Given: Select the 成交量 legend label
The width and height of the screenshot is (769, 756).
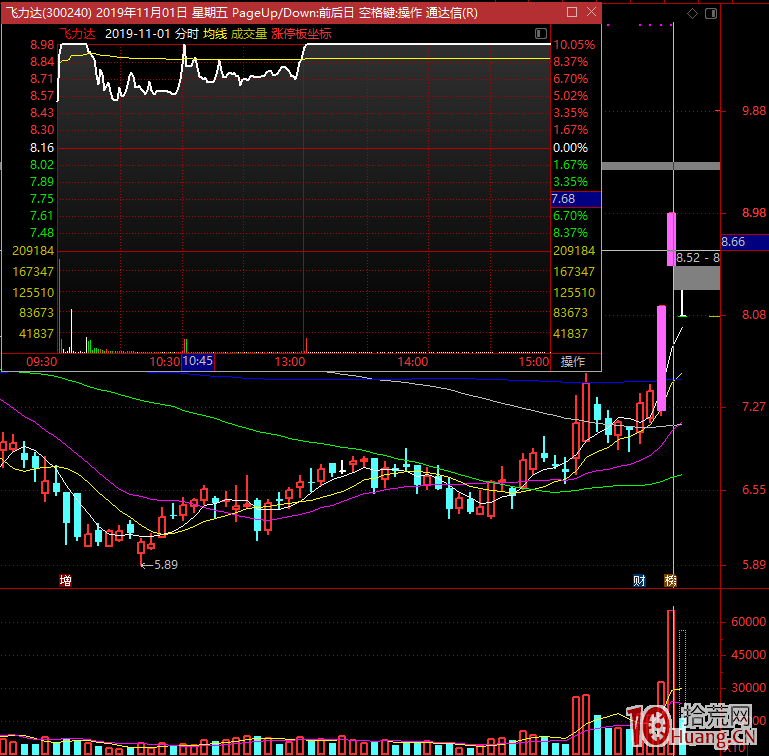Looking at the screenshot, I should 249,33.
